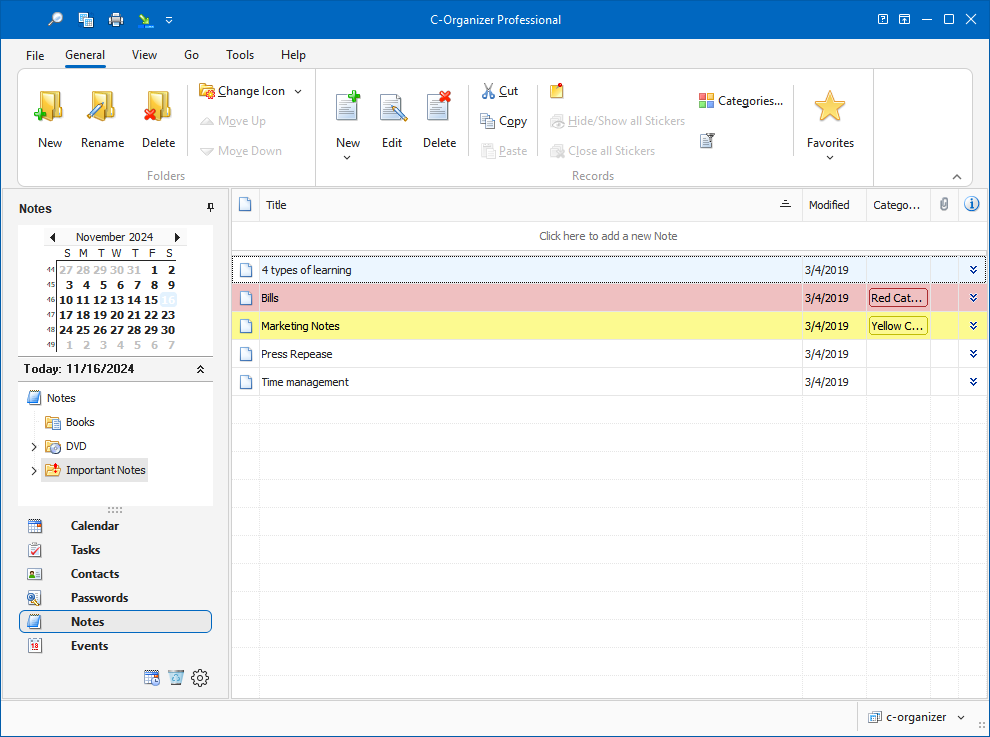Open the Favorites star menu
The width and height of the screenshot is (990, 737).
[x=830, y=124]
